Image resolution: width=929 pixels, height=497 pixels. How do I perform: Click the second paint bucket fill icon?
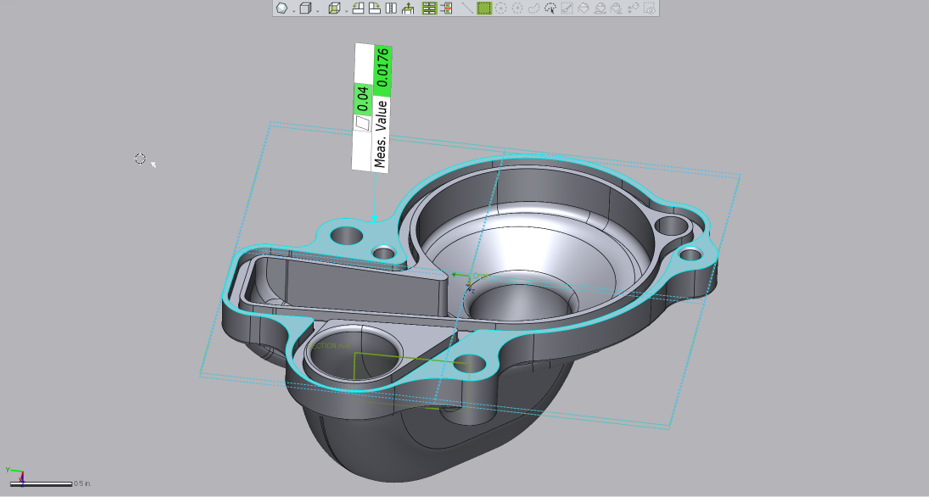[x=600, y=8]
